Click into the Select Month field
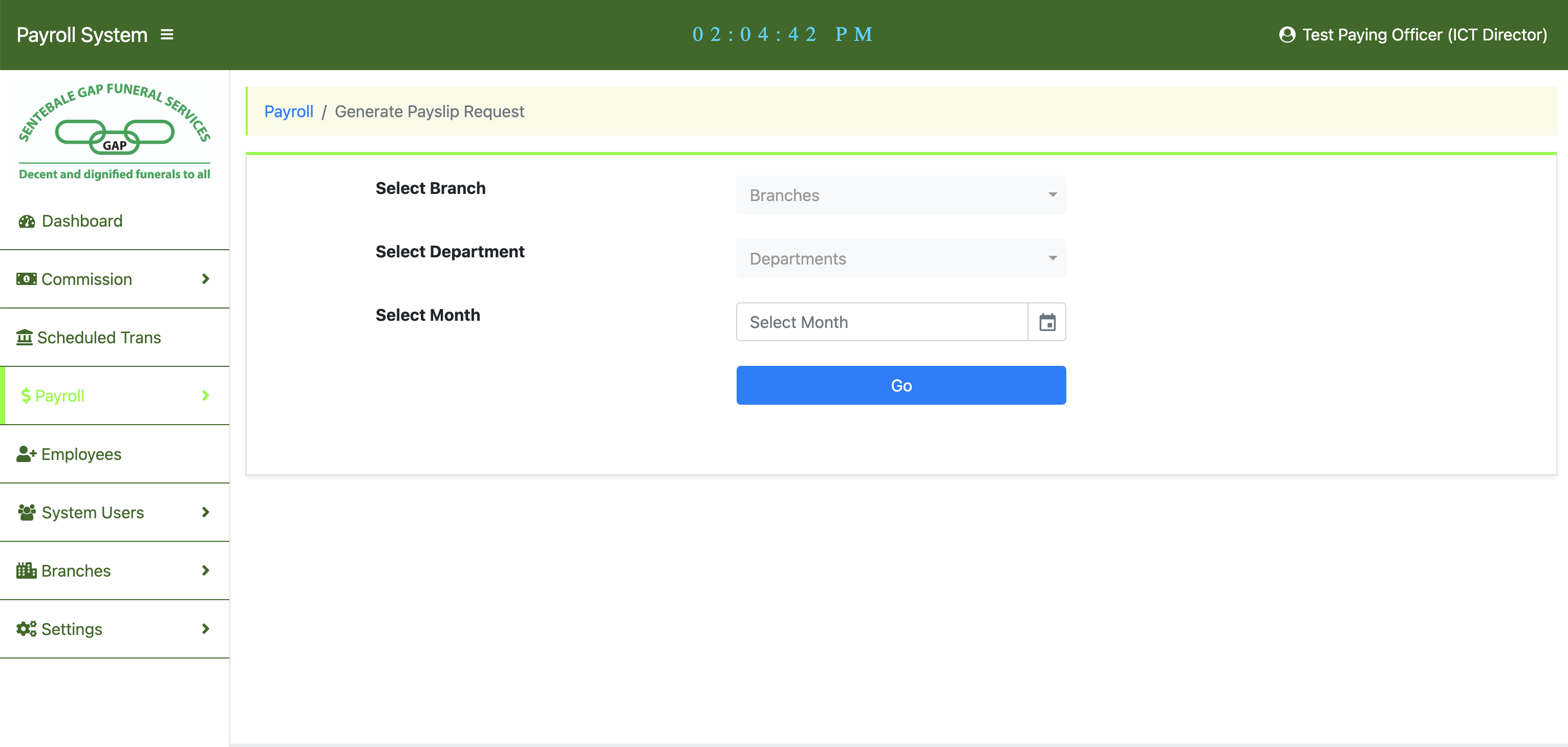Screen dimensions: 1568x747 coord(882,322)
